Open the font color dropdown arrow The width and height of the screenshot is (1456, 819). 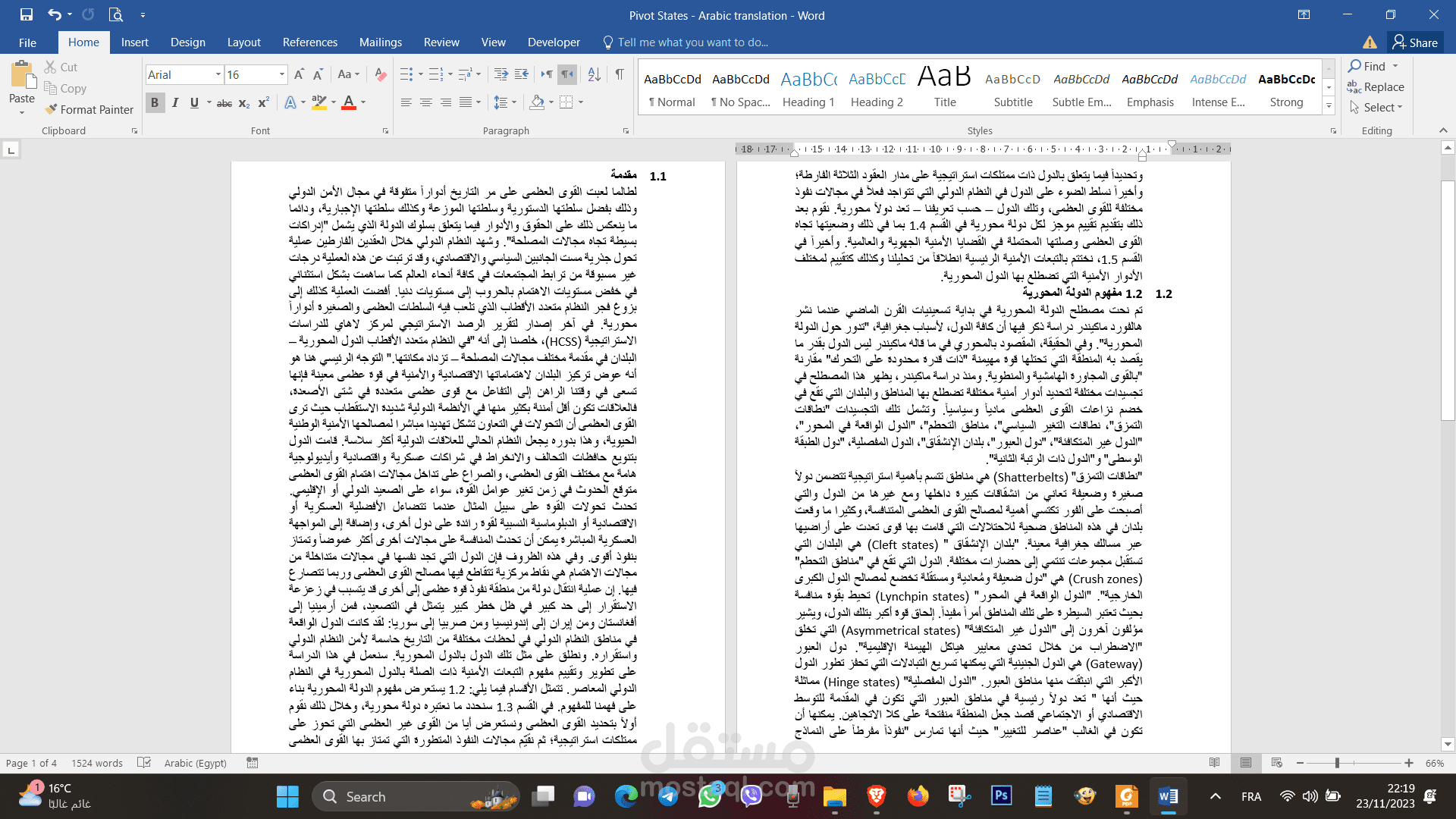point(363,102)
